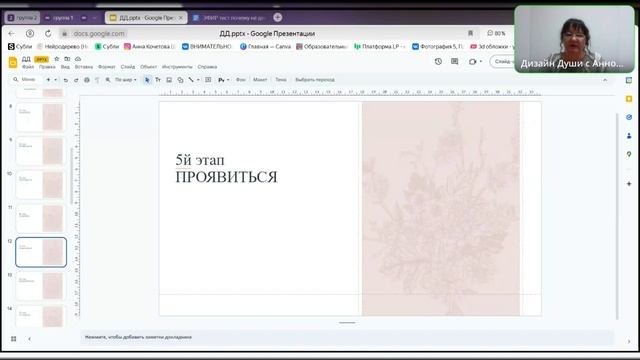Open the Maps side panel icon
The width and height of the screenshot is (640, 360).
(629, 154)
